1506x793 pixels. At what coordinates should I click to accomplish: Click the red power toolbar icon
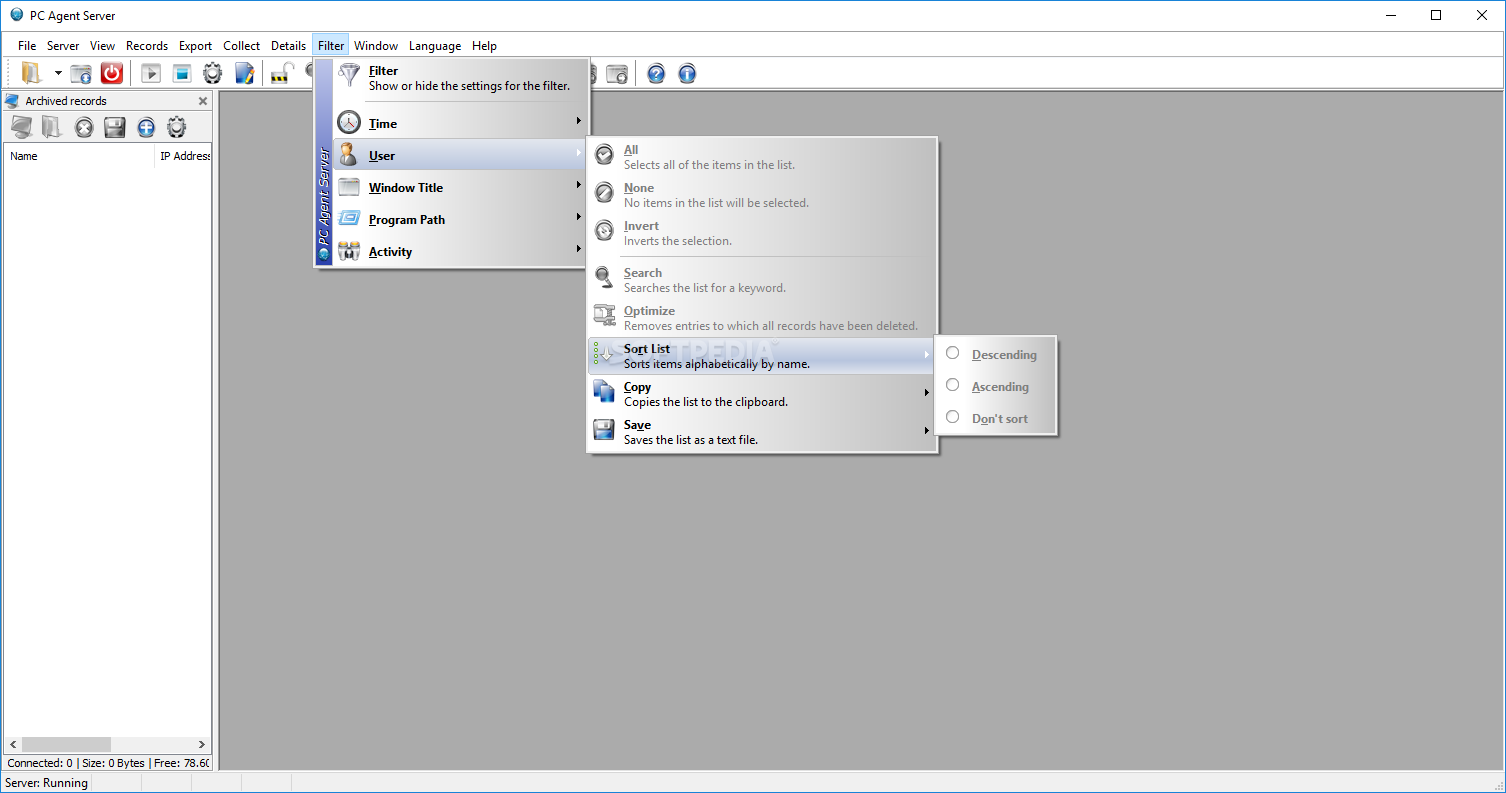112,73
